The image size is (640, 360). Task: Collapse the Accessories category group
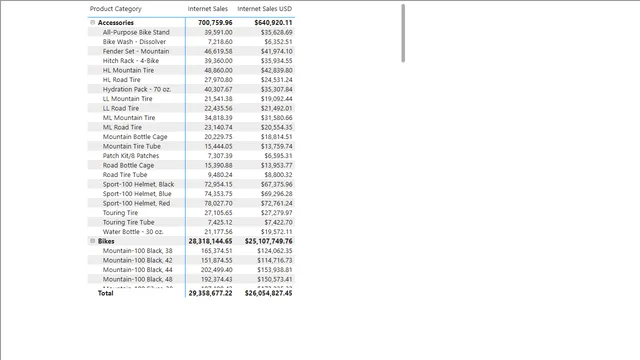tap(93, 22)
